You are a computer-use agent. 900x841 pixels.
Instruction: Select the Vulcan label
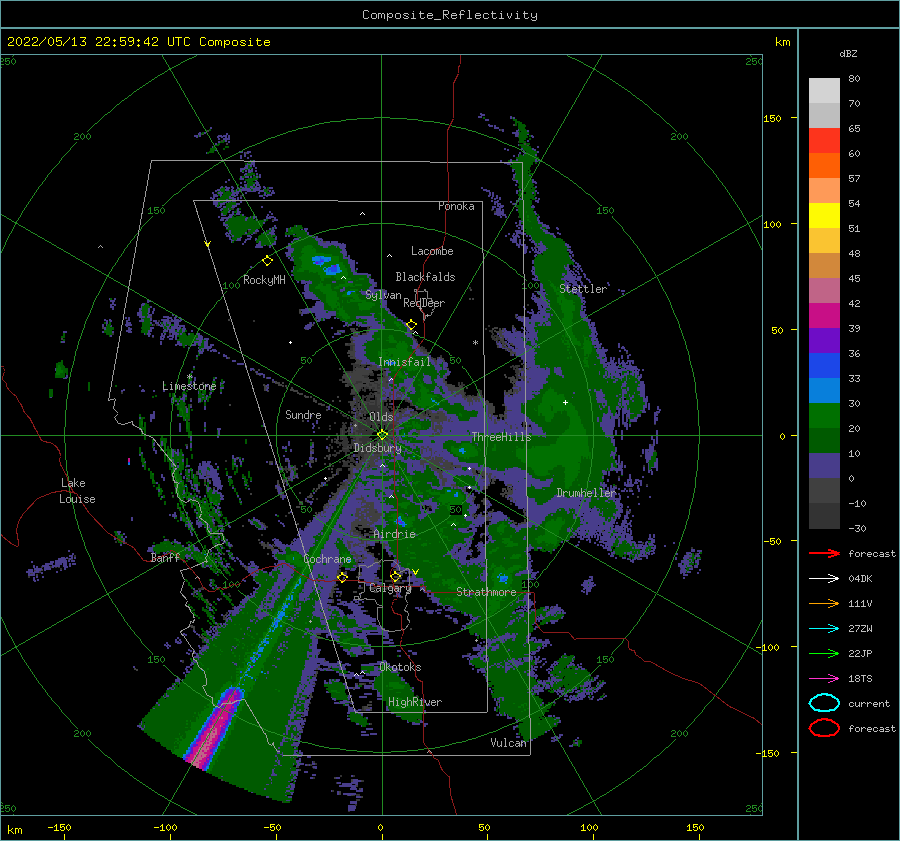coord(508,743)
